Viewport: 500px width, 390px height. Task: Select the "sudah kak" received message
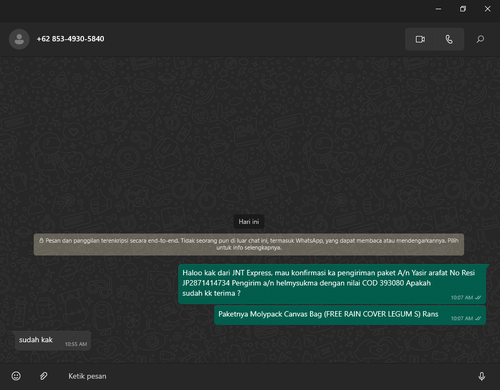pyautogui.click(x=53, y=341)
